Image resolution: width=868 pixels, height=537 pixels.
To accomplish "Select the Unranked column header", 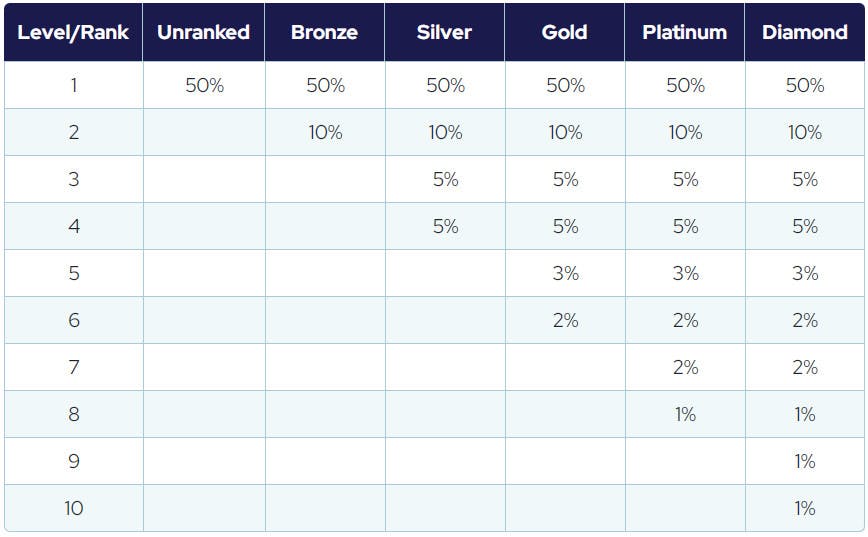I will point(203,32).
